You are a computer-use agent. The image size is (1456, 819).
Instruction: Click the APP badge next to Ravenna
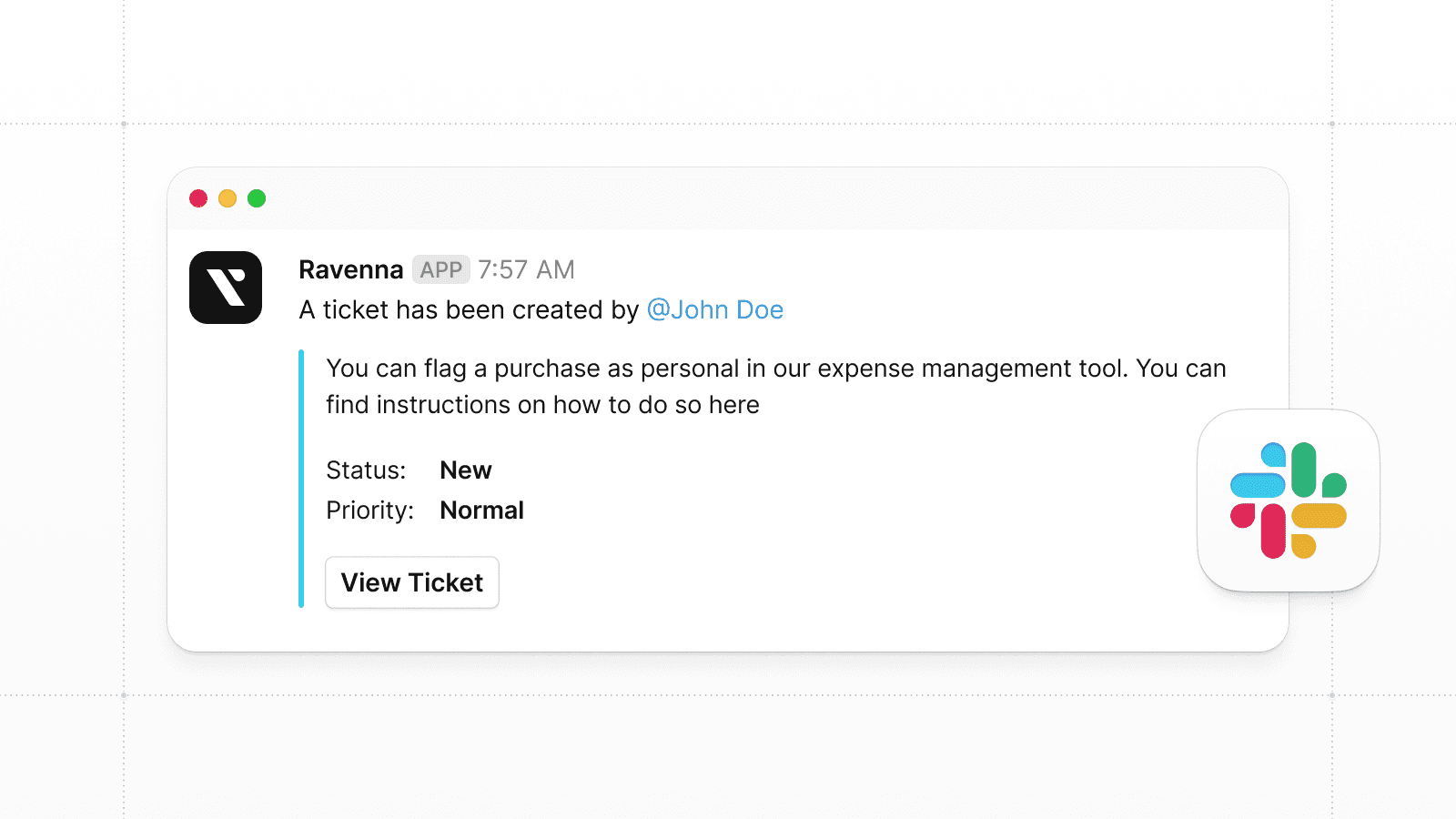(x=441, y=269)
